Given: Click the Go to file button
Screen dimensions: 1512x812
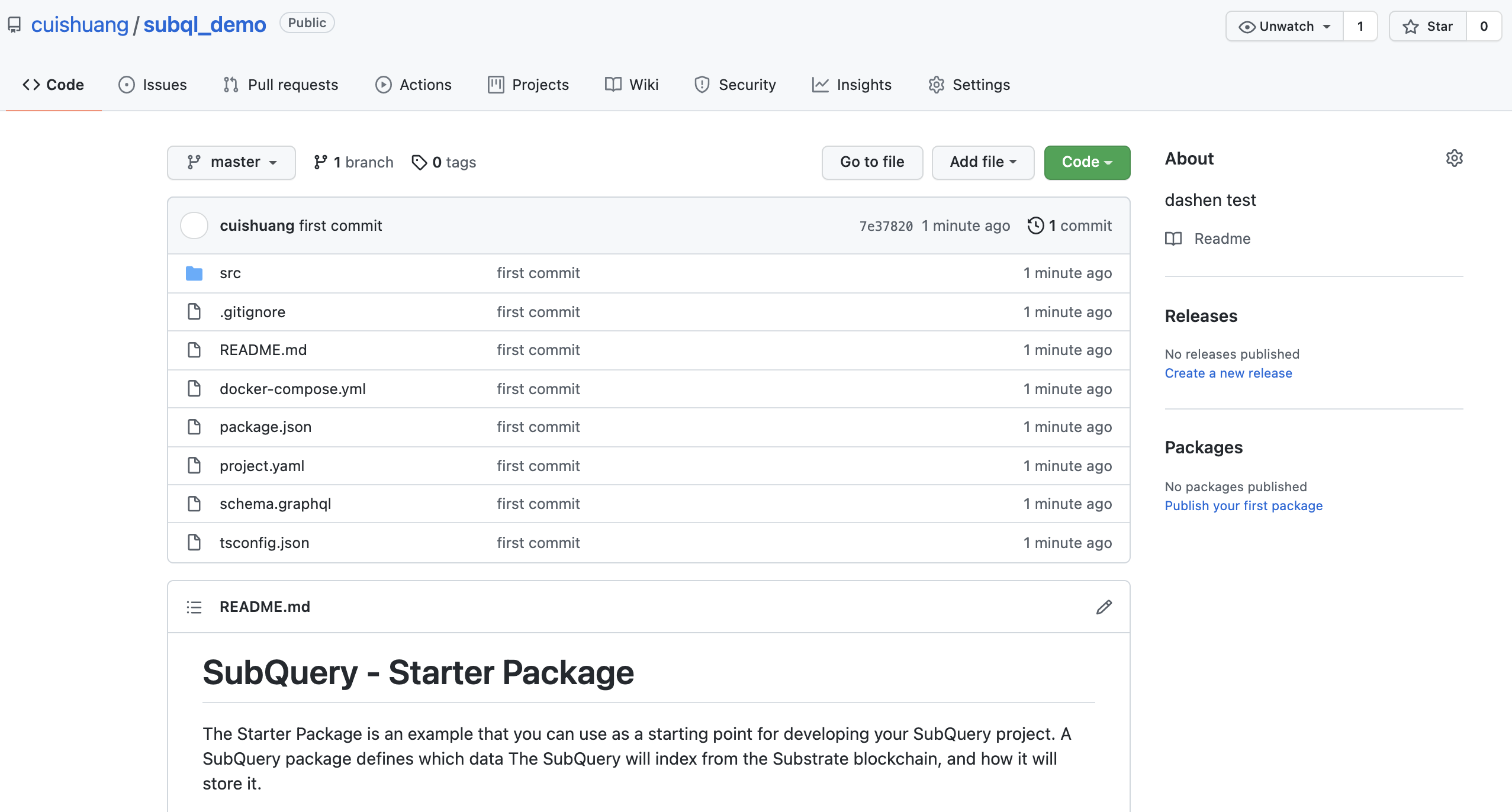Looking at the screenshot, I should click(872, 162).
